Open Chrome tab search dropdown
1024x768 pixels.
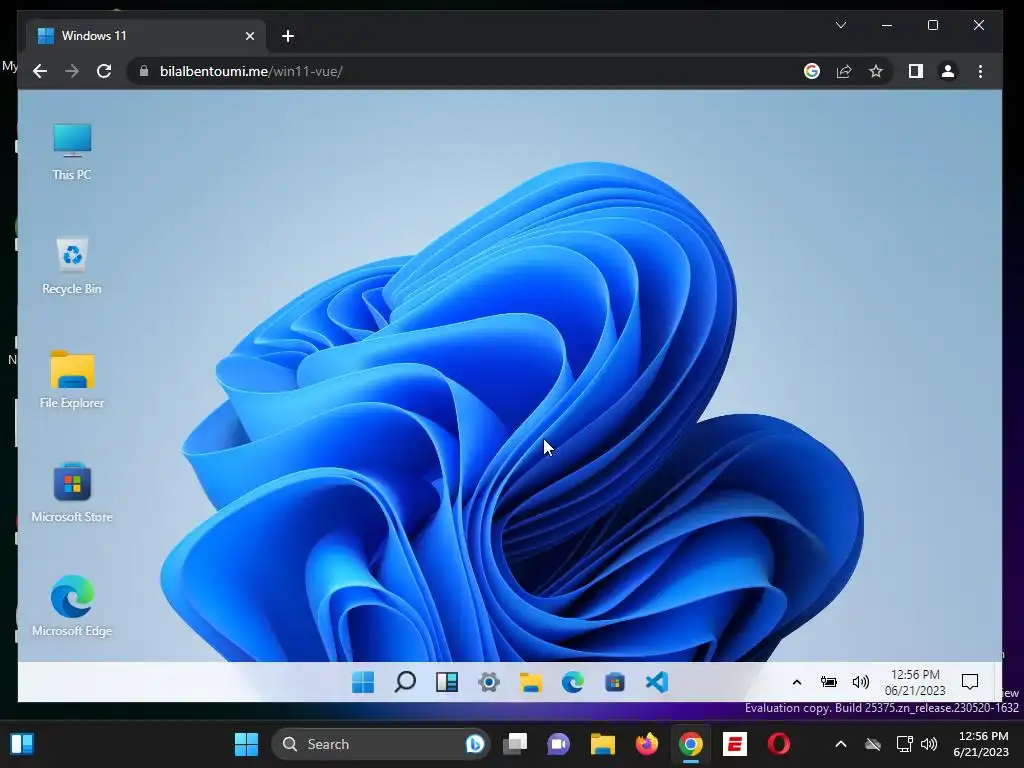841,25
